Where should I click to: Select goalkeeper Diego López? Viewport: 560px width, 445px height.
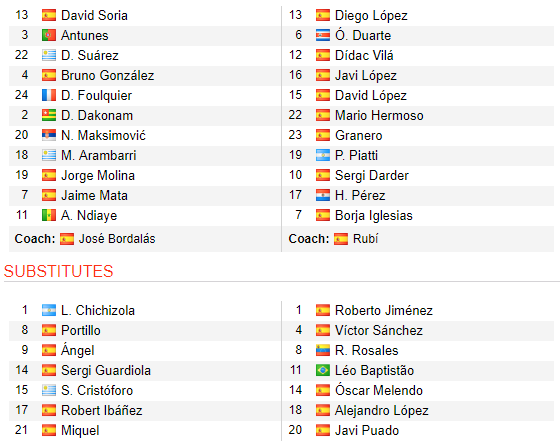pos(371,15)
